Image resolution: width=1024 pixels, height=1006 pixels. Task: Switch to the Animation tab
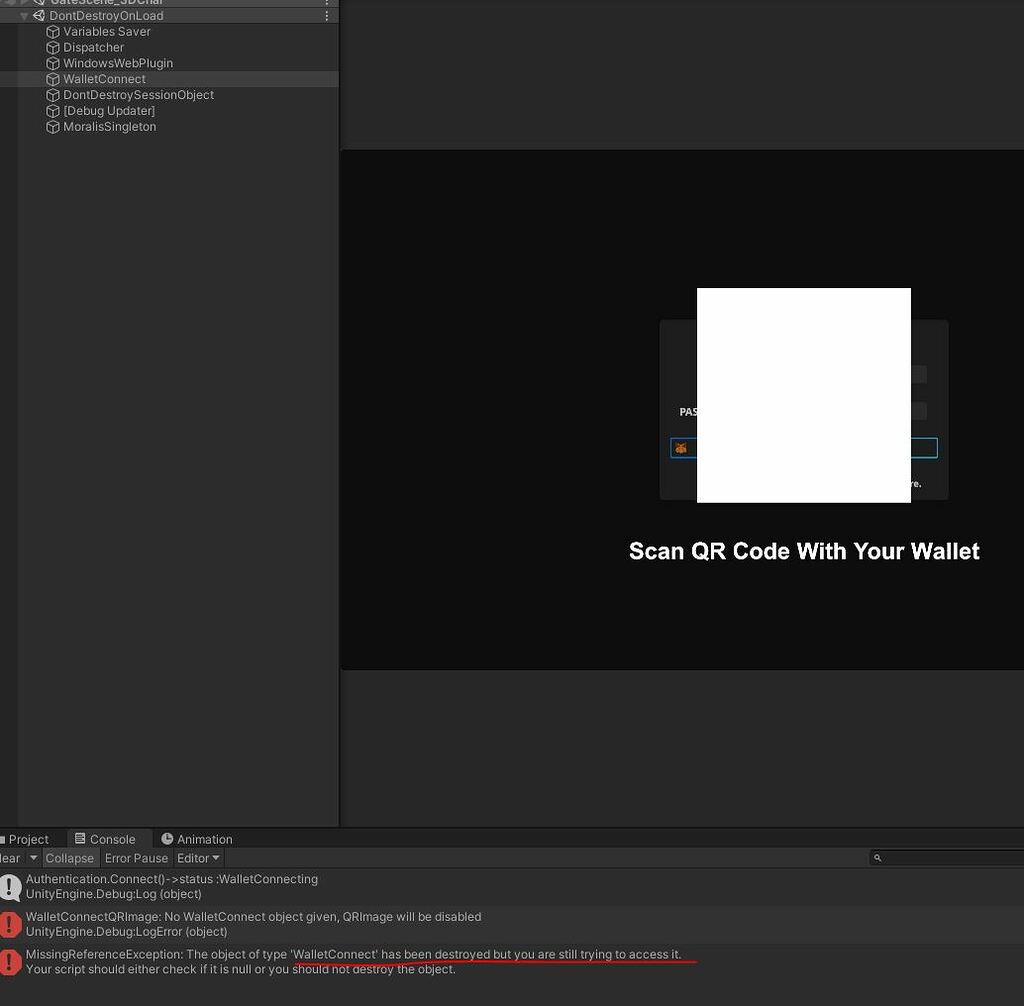pos(196,839)
